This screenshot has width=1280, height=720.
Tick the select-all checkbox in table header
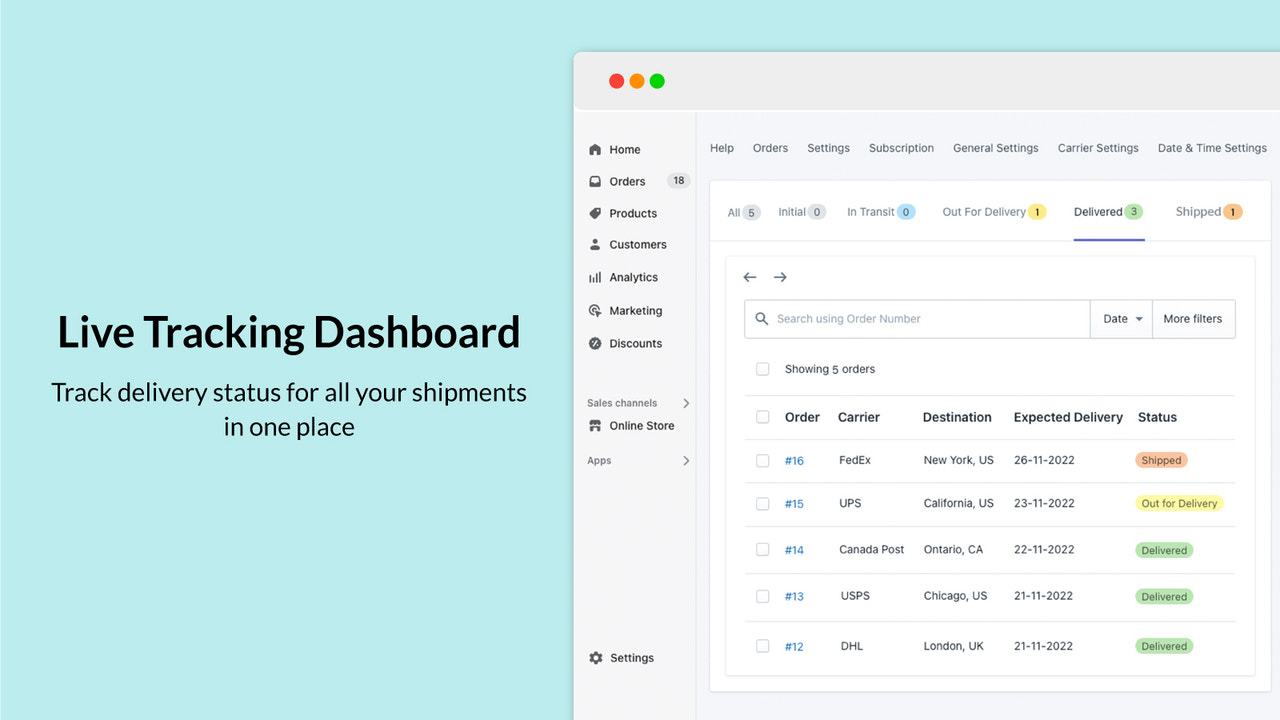763,417
